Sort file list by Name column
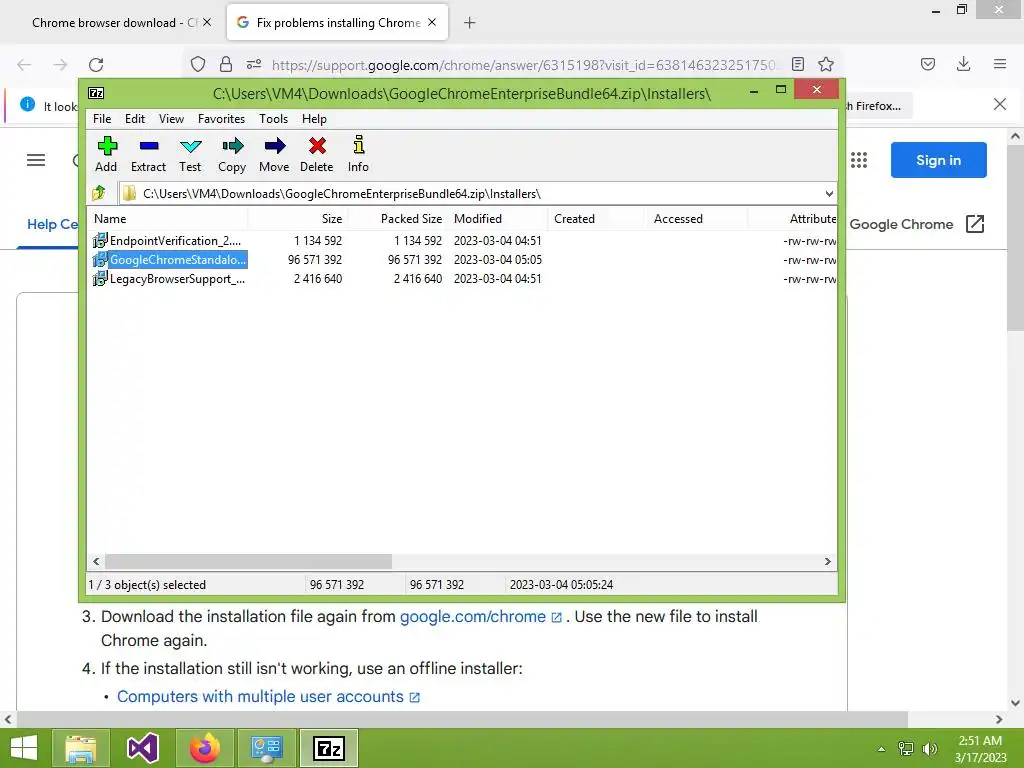The image size is (1024, 768). click(x=167, y=219)
